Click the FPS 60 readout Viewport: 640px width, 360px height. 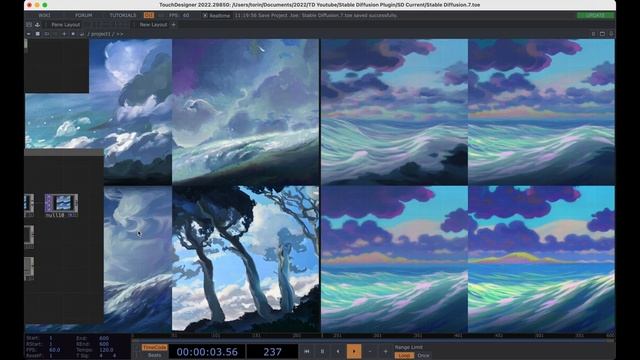(x=179, y=16)
